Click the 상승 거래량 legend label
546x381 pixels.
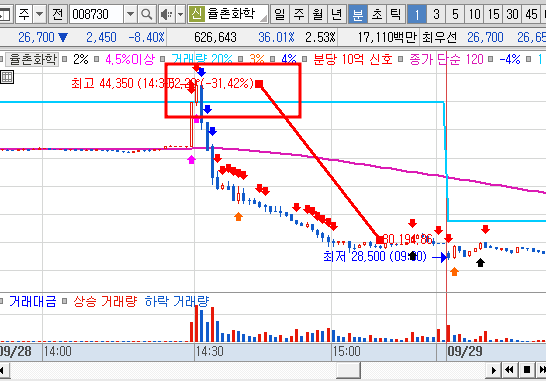(x=105, y=301)
